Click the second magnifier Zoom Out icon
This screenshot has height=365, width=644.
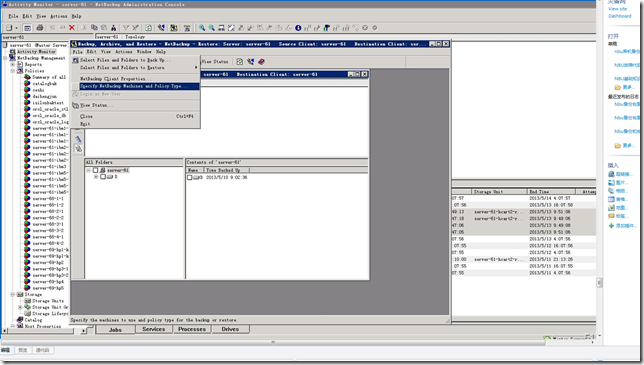[212, 28]
